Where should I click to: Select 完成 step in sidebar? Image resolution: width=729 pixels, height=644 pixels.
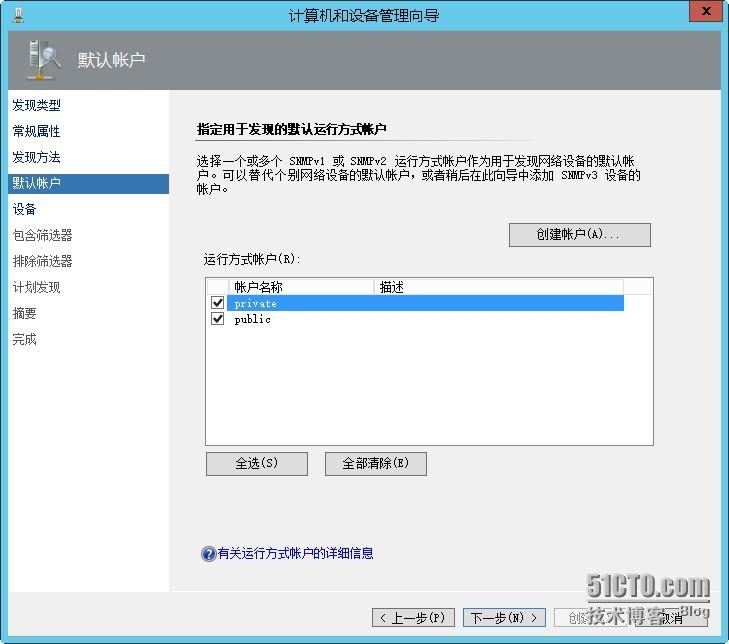24,339
